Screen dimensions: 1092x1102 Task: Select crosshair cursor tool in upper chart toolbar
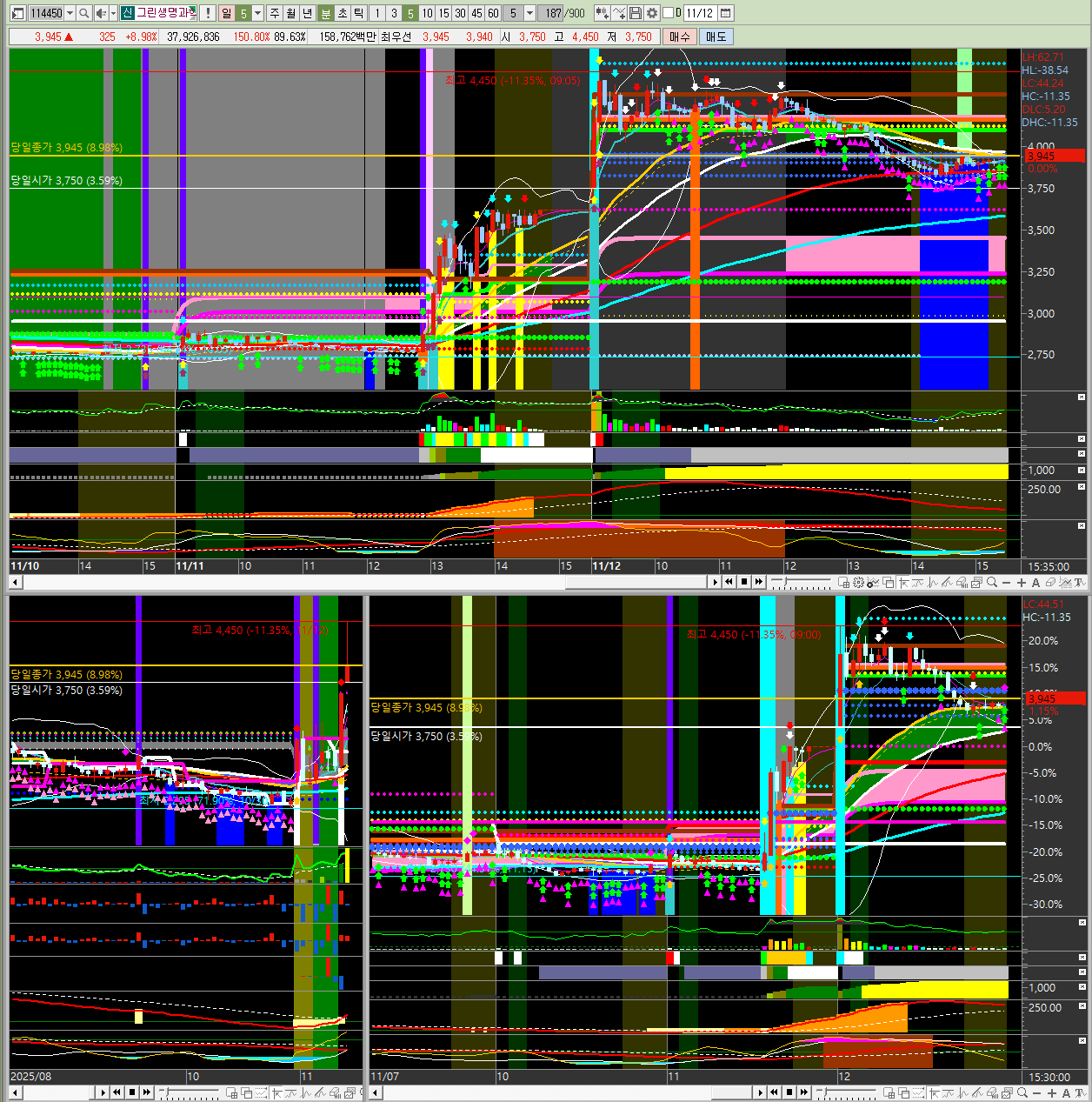(x=902, y=583)
